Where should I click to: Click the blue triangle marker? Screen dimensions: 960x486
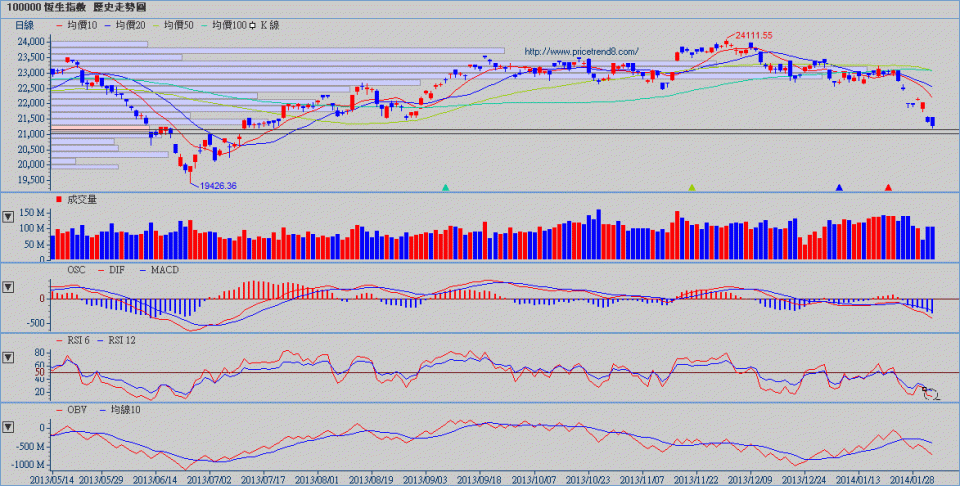point(839,187)
